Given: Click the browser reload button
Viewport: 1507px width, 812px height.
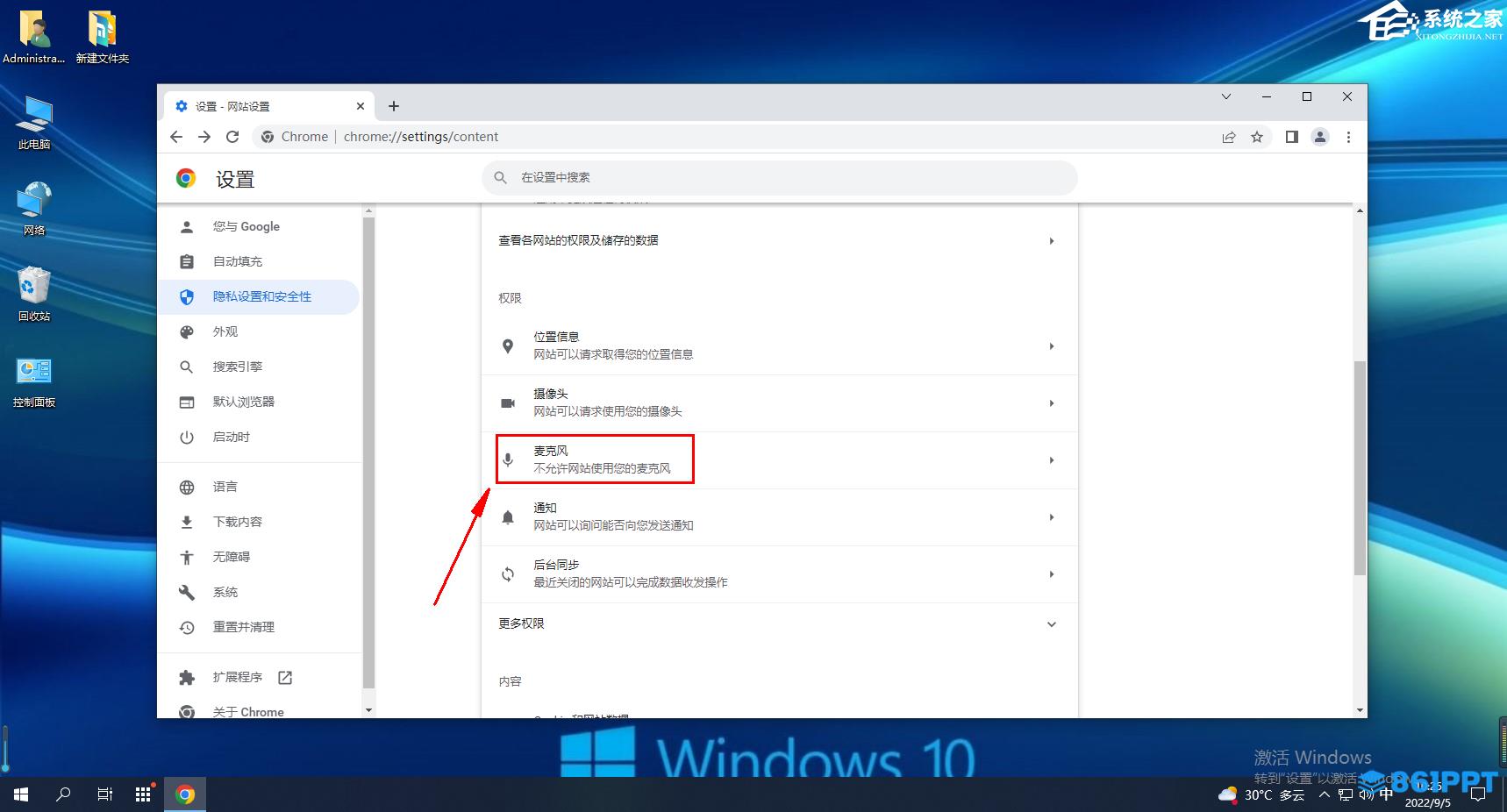Looking at the screenshot, I should coord(232,137).
